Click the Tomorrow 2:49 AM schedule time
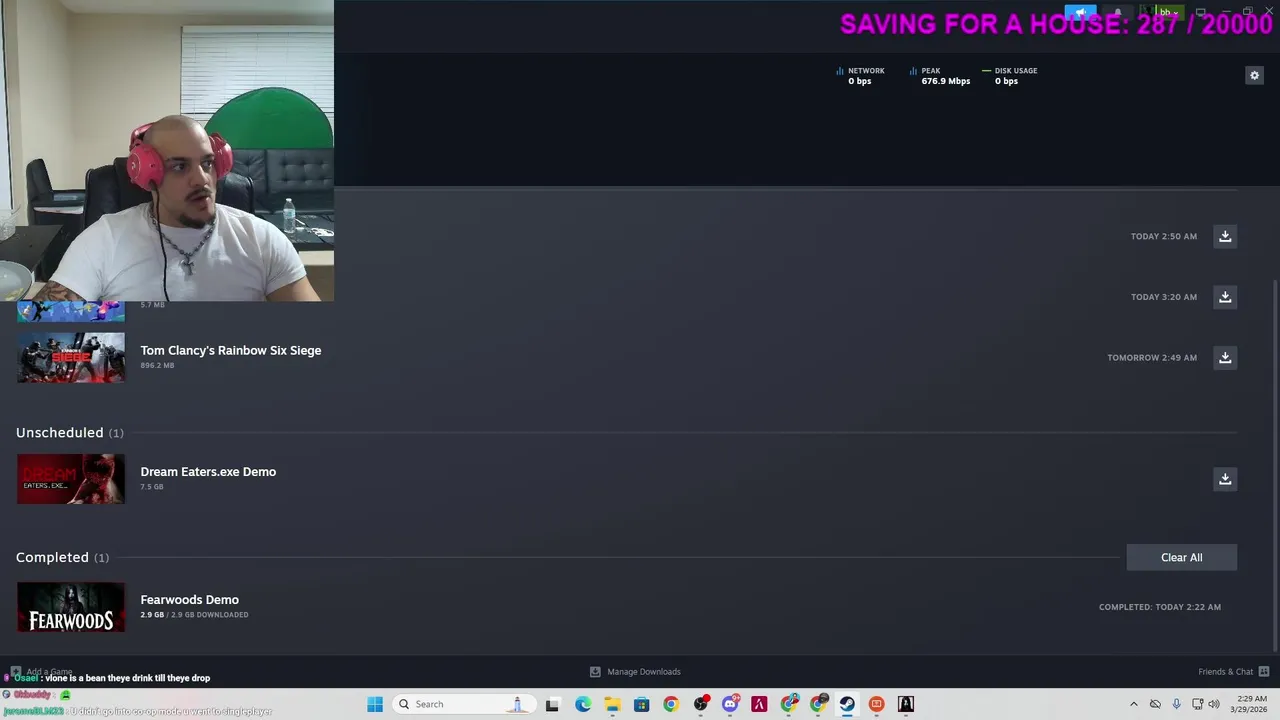The image size is (1280, 720). pyautogui.click(x=1152, y=357)
